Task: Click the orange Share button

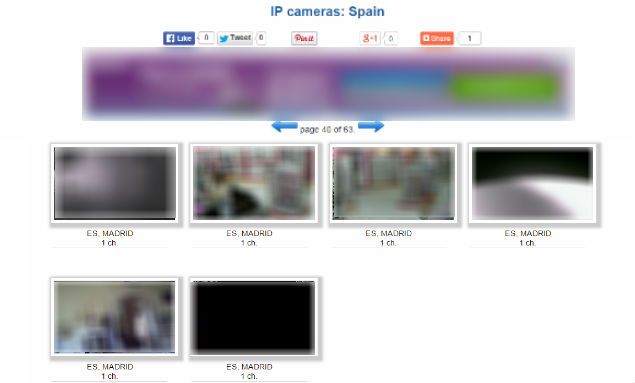Action: click(x=437, y=38)
